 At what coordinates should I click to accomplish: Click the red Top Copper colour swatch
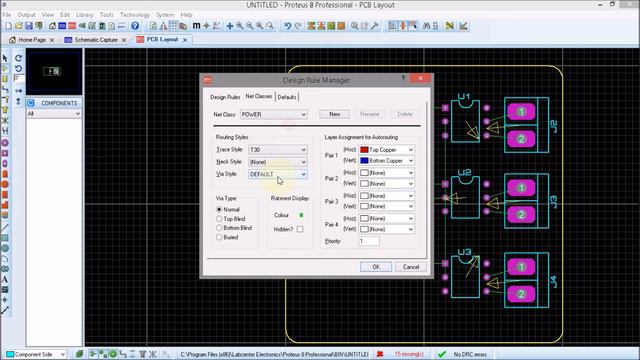[364, 150]
